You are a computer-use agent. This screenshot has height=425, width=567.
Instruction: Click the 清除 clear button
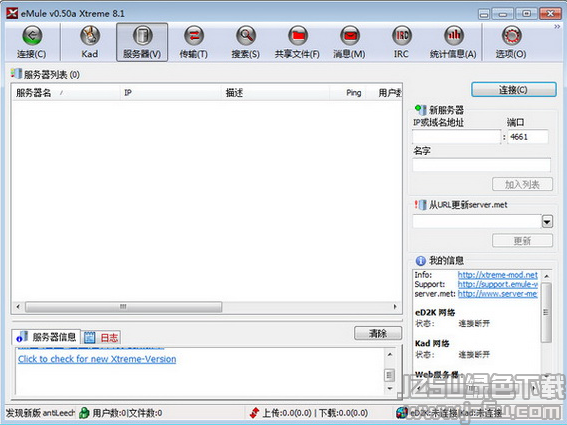coord(378,333)
